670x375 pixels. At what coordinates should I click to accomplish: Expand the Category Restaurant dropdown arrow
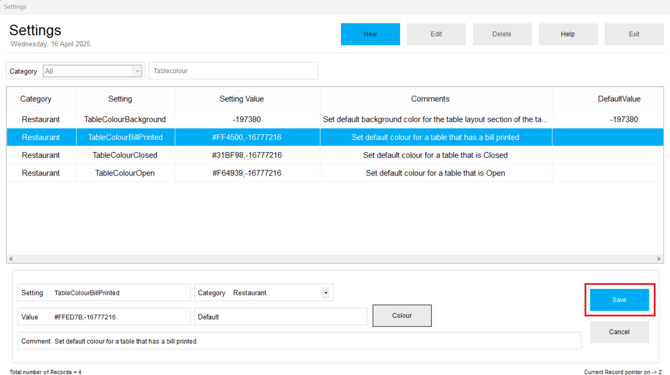click(326, 293)
